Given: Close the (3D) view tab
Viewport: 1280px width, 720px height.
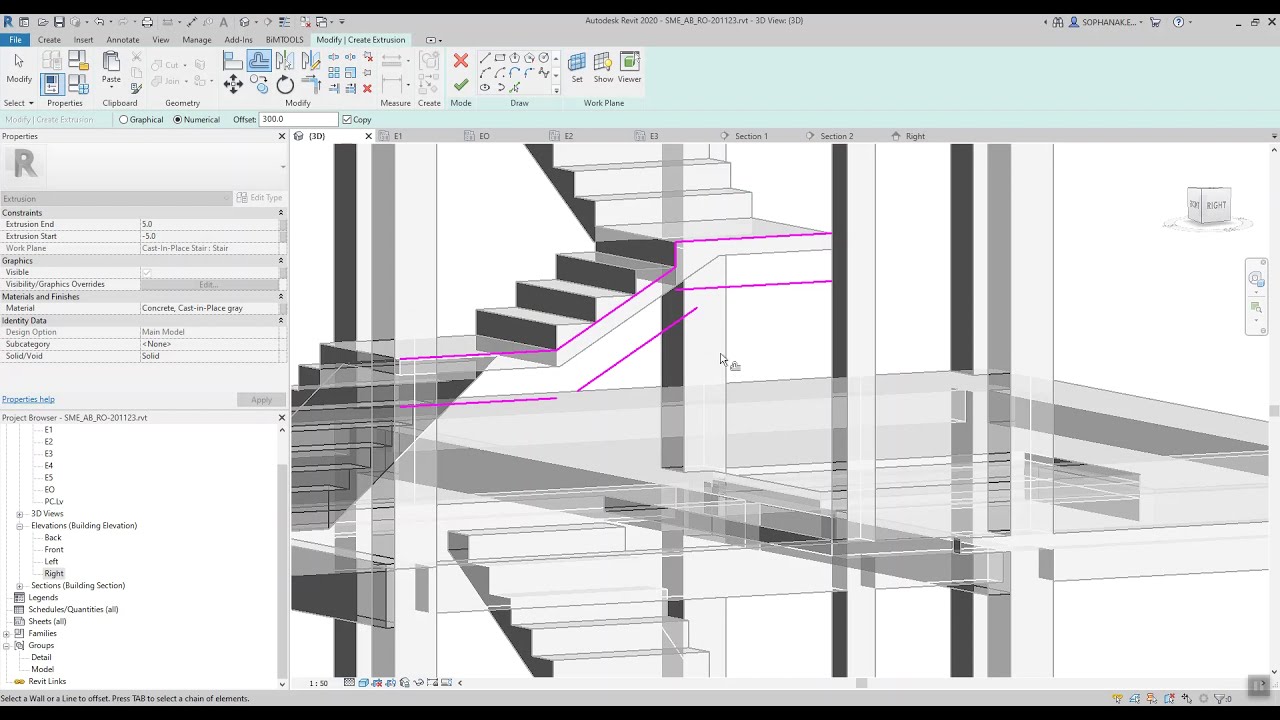Looking at the screenshot, I should point(368,136).
